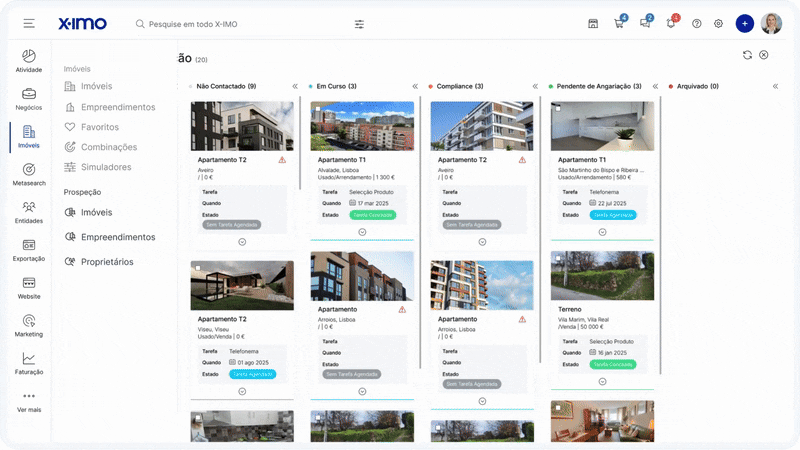Check the Pendente de Angariação Apartamento T1 card
Viewport: 800px width, 450px height.
coord(558,108)
